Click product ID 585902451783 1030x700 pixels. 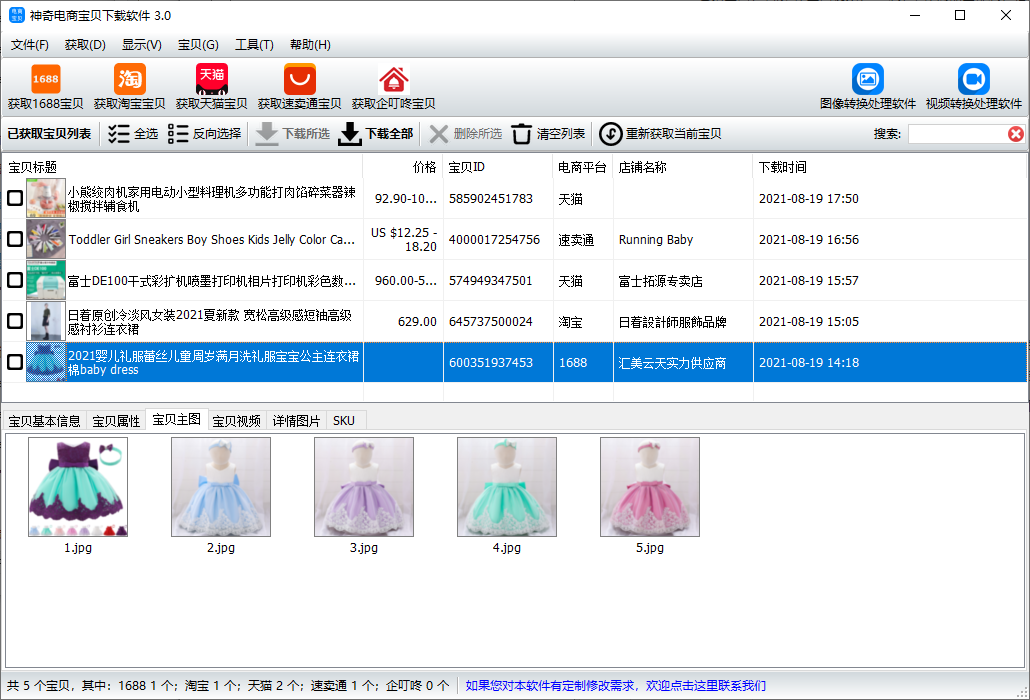(491, 198)
